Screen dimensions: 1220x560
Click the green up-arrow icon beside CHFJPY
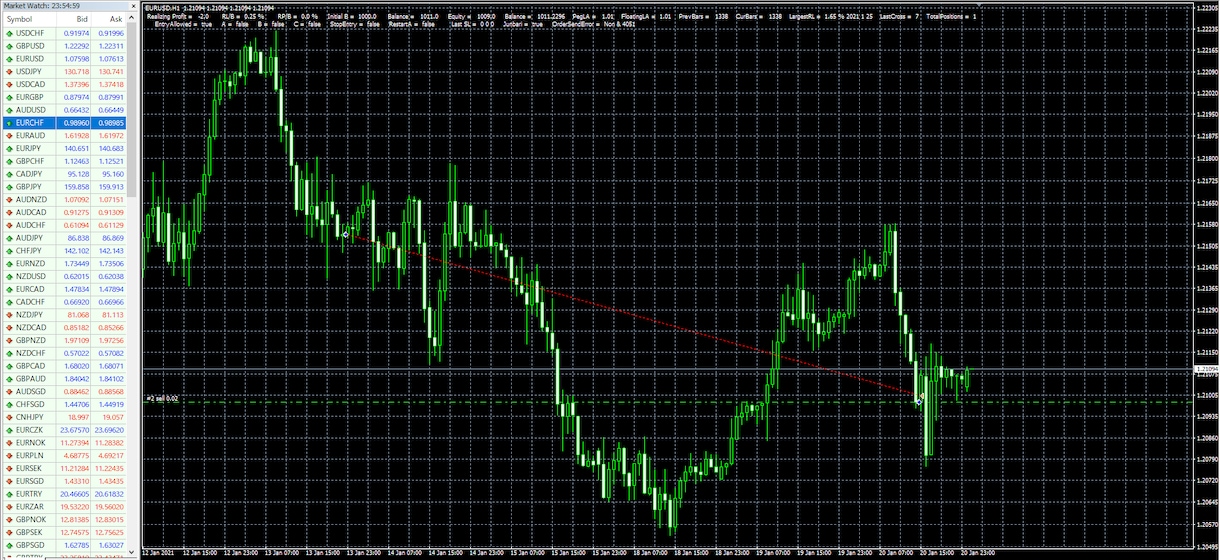coord(9,251)
